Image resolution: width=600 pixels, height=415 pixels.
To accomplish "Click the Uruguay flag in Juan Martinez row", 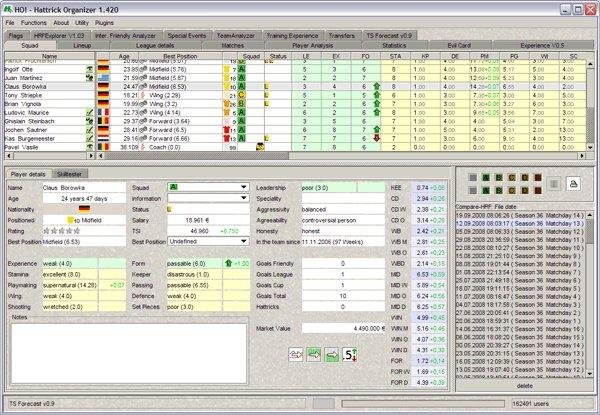I will click(x=103, y=78).
